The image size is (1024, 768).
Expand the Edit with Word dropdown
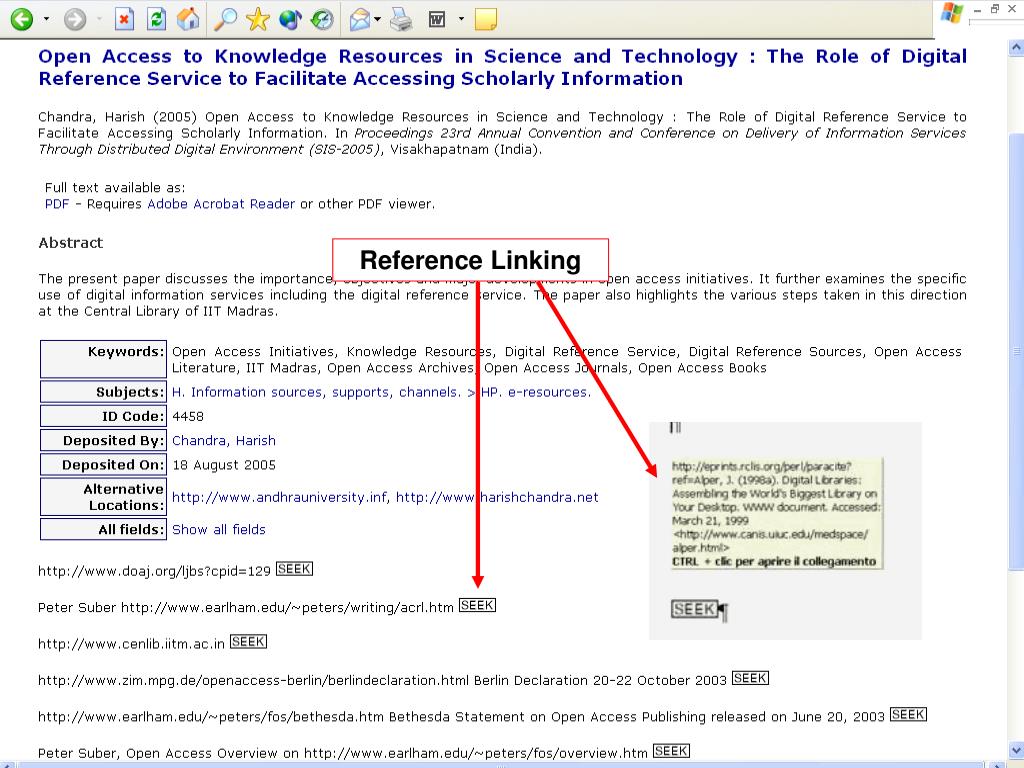pos(461,19)
